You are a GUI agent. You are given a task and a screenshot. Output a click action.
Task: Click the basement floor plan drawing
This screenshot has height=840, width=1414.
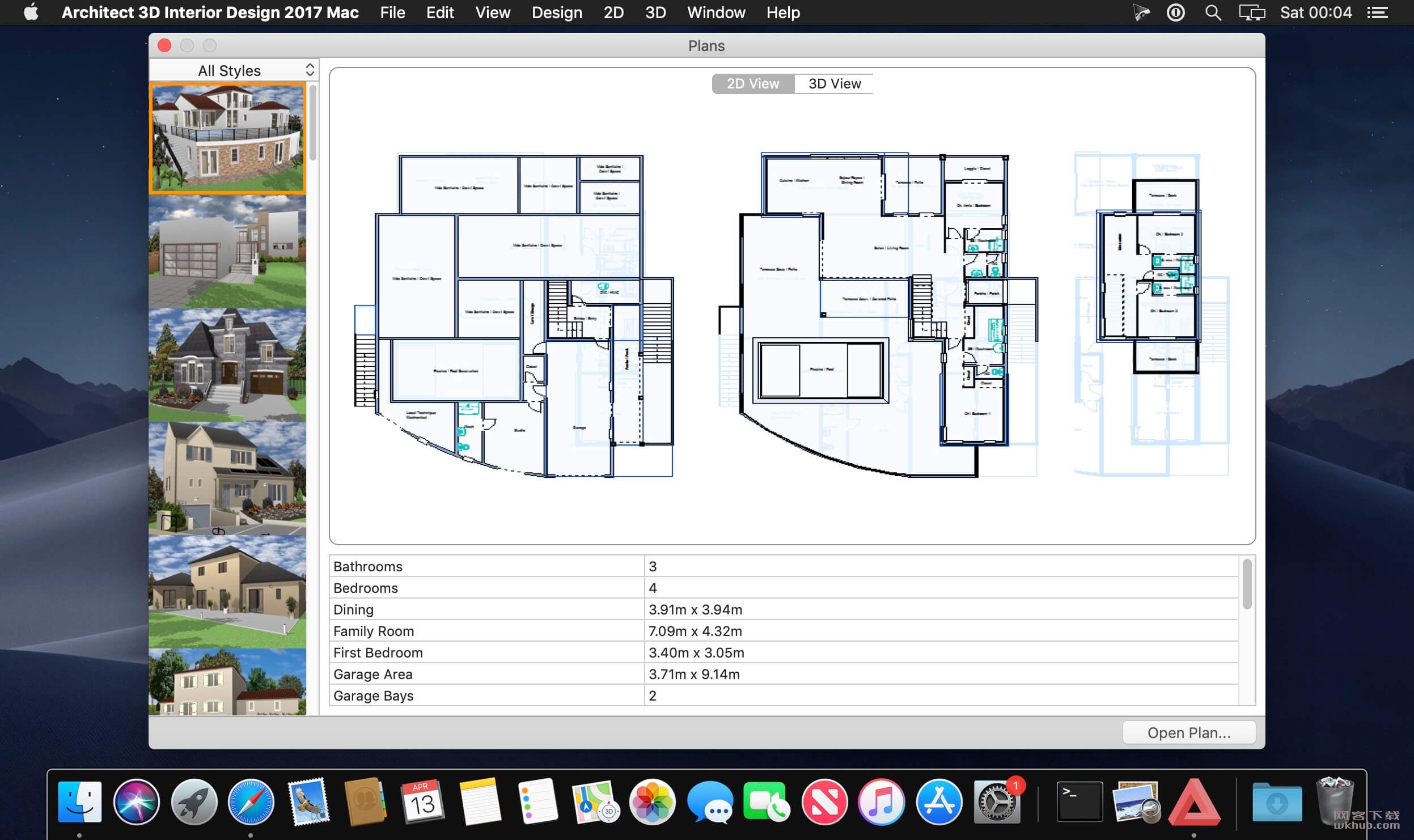[514, 316]
